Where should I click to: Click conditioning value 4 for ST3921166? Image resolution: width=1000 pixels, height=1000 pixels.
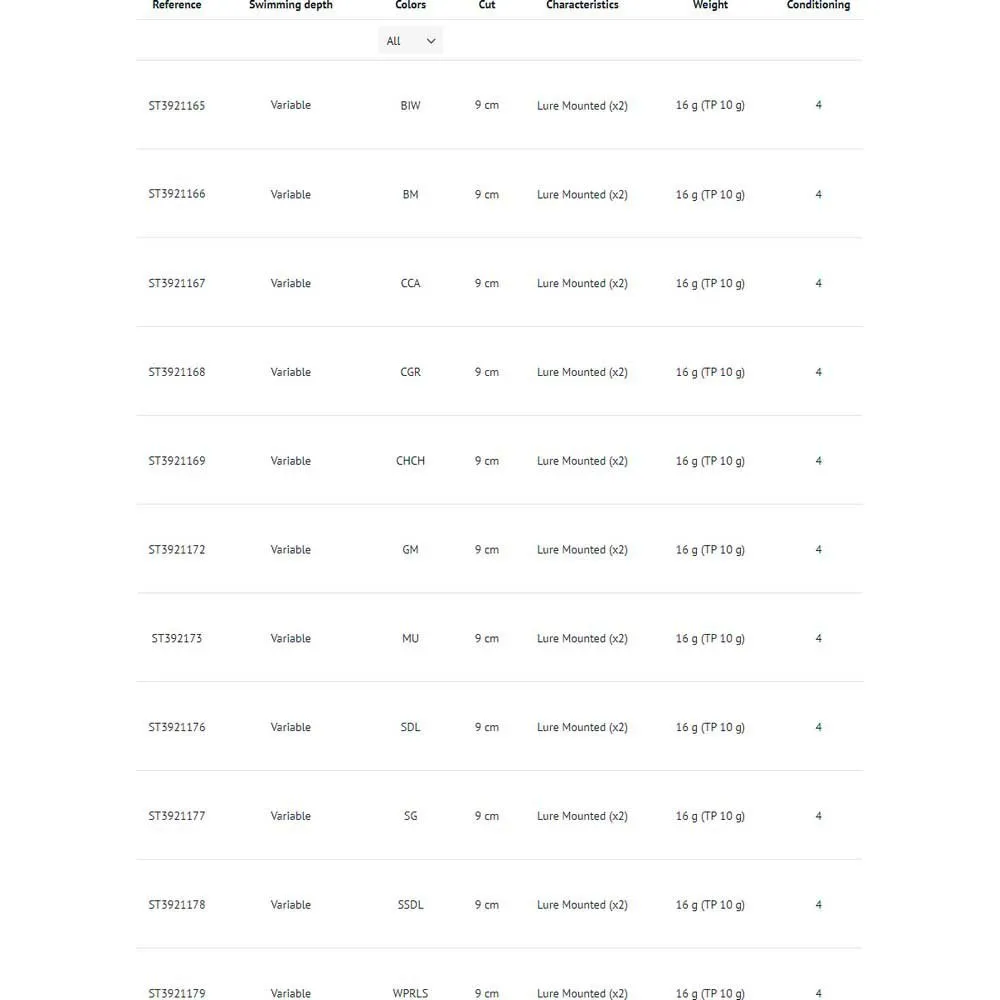[818, 194]
